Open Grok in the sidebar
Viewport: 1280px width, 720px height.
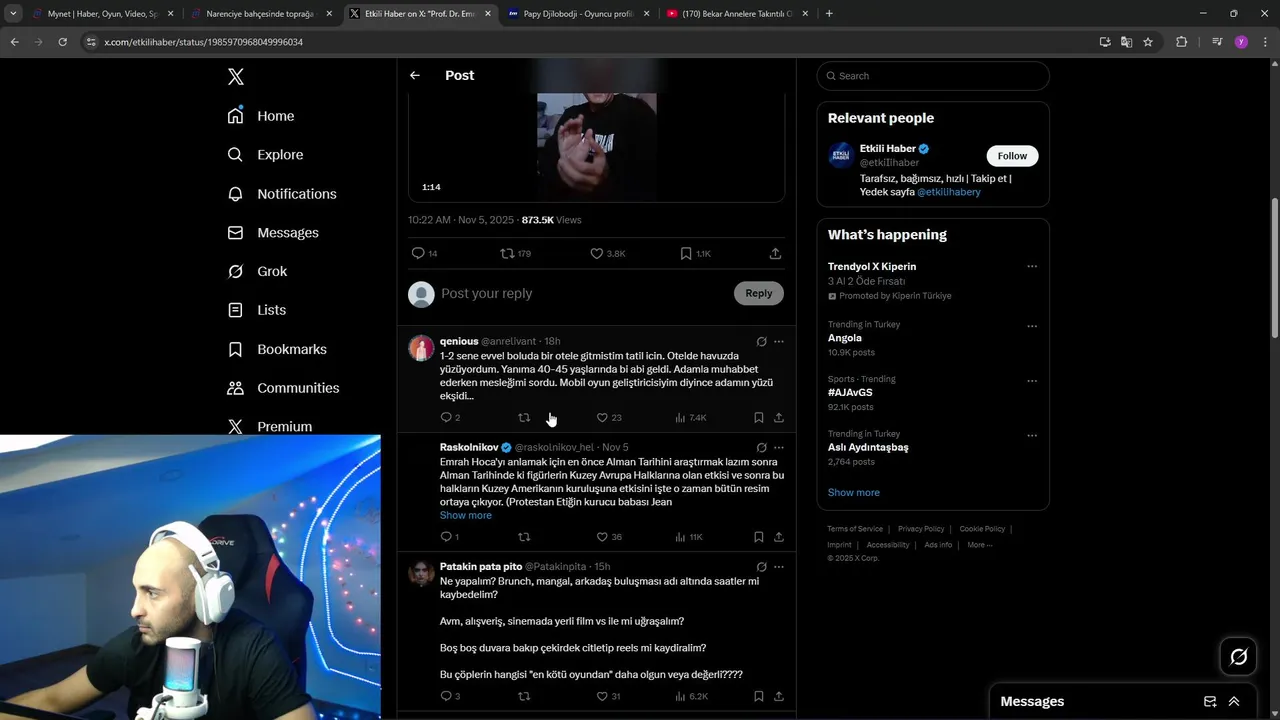(x=257, y=271)
